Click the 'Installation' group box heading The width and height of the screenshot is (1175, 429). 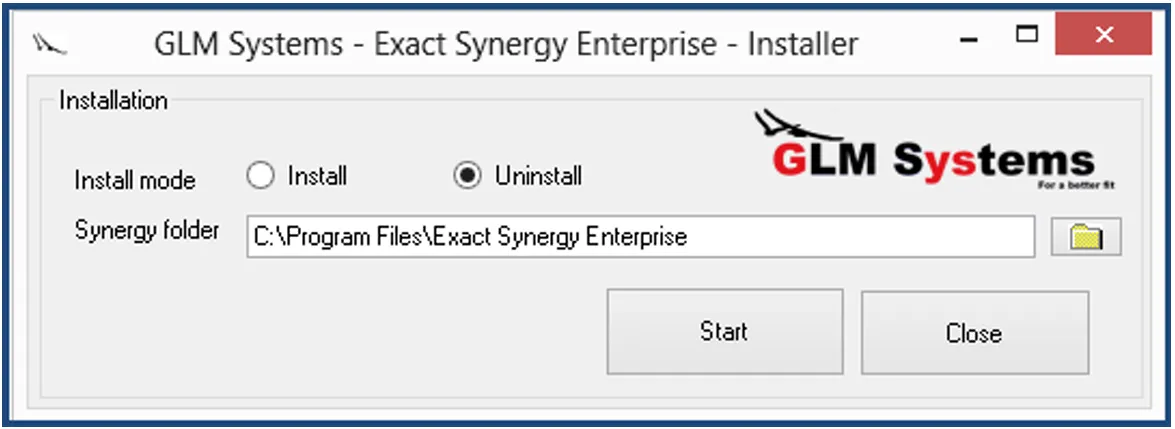(113, 101)
